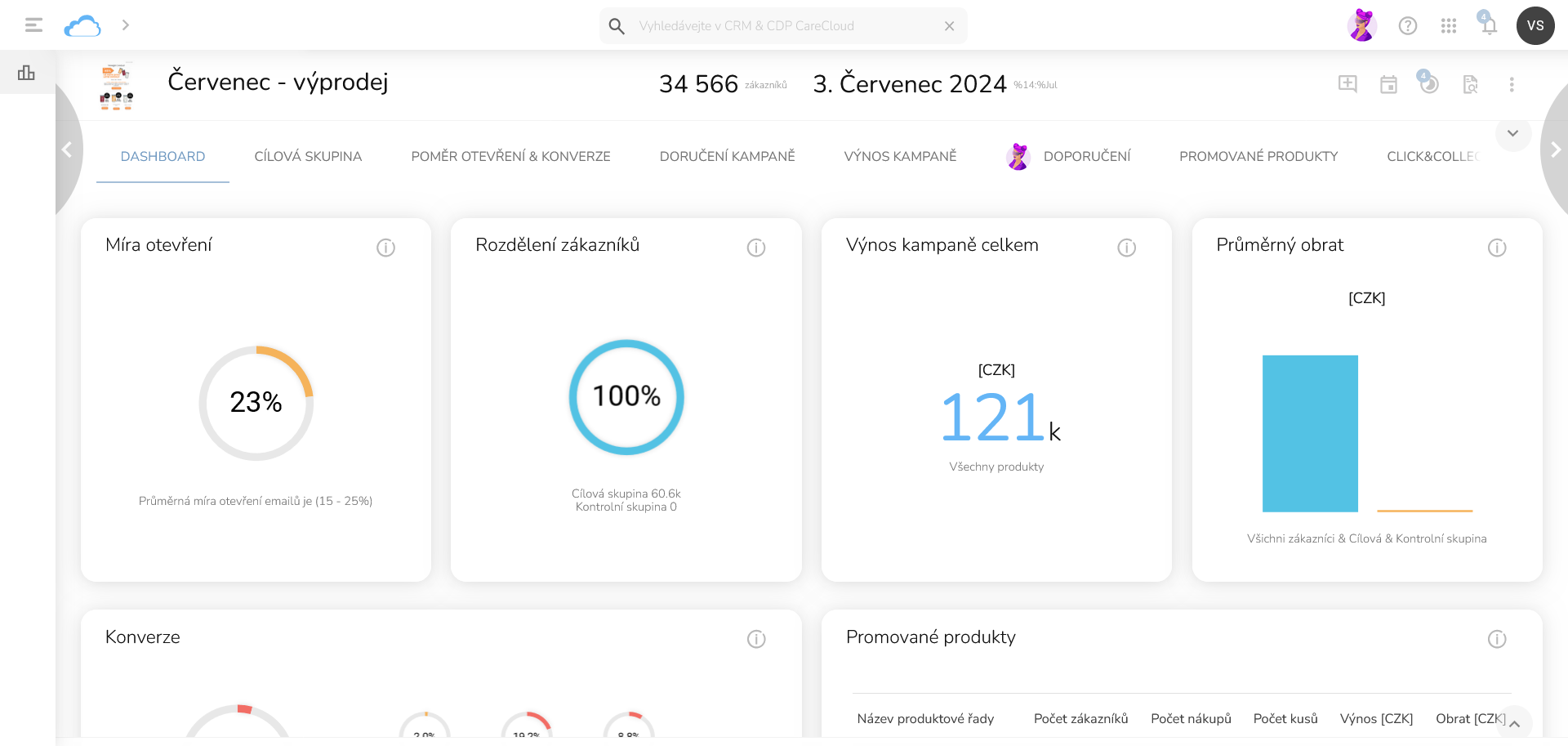Screen dimensions: 1568x746
Task: Click the 100% customer split ring
Action: pos(626,397)
